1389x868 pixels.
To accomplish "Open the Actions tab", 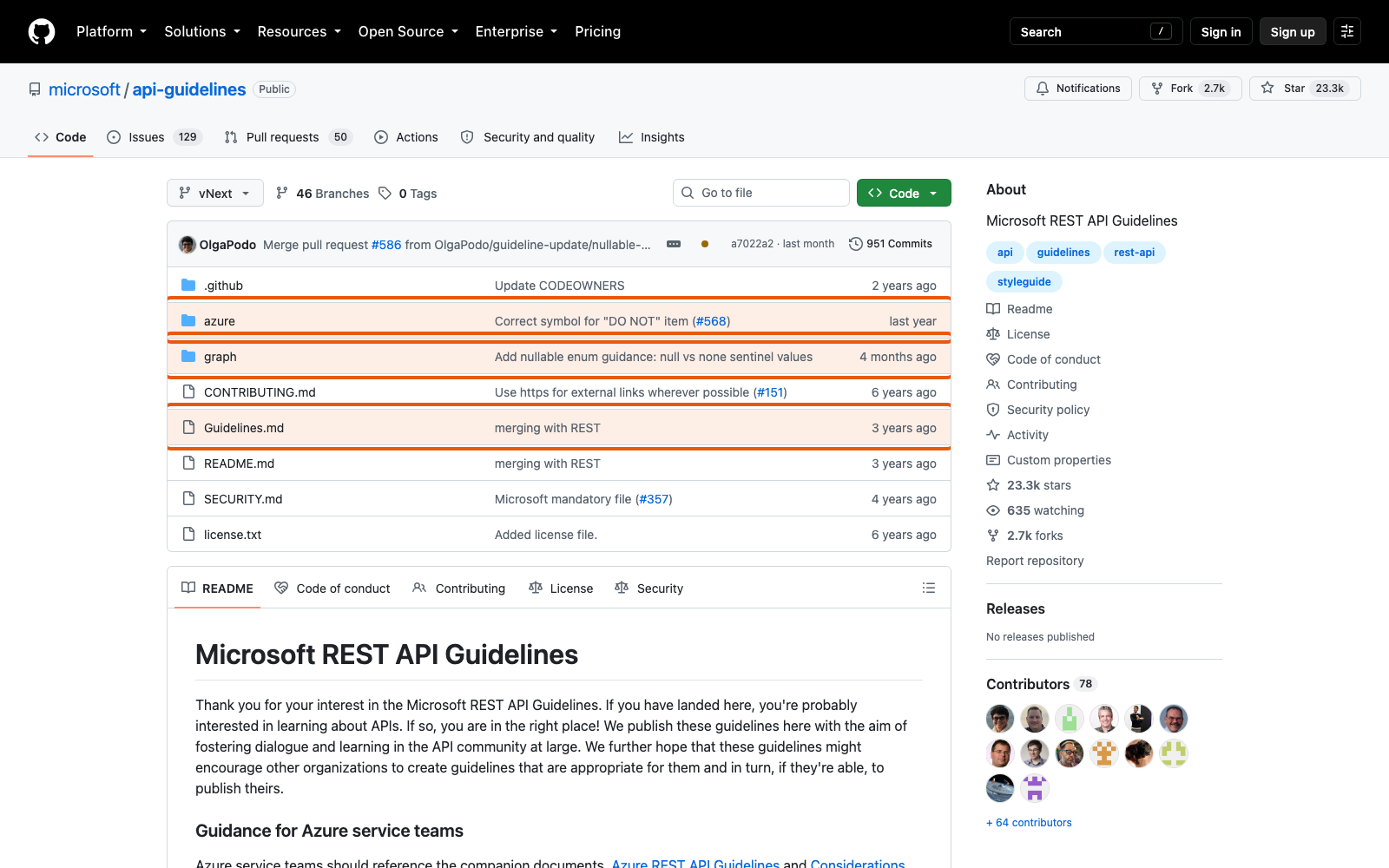I will (x=405, y=137).
